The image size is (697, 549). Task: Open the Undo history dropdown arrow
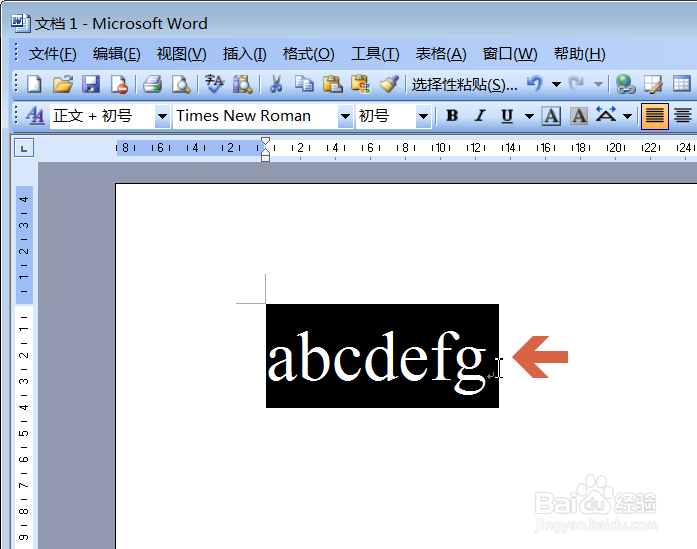556,84
